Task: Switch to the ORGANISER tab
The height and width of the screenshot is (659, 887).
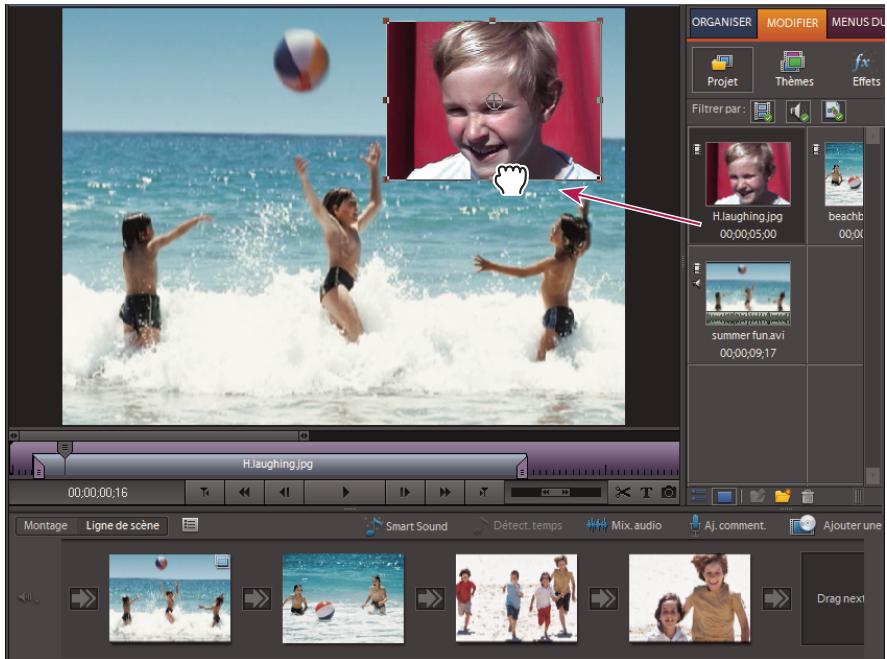Action: click(722, 23)
